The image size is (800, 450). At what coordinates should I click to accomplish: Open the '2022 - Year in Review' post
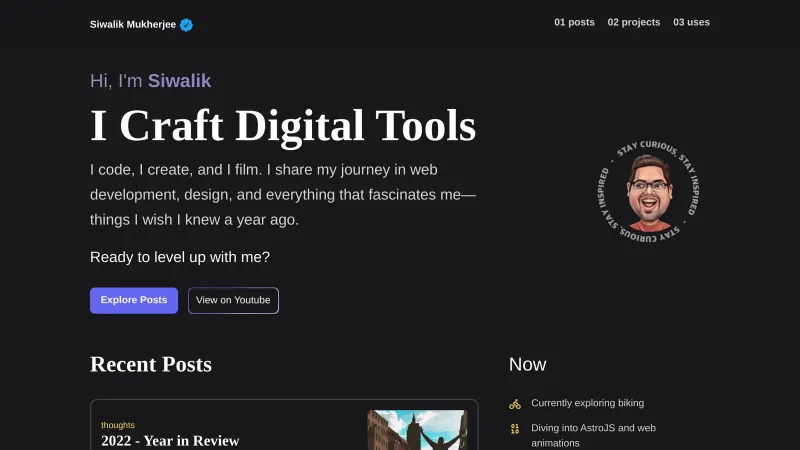pyautogui.click(x=170, y=441)
